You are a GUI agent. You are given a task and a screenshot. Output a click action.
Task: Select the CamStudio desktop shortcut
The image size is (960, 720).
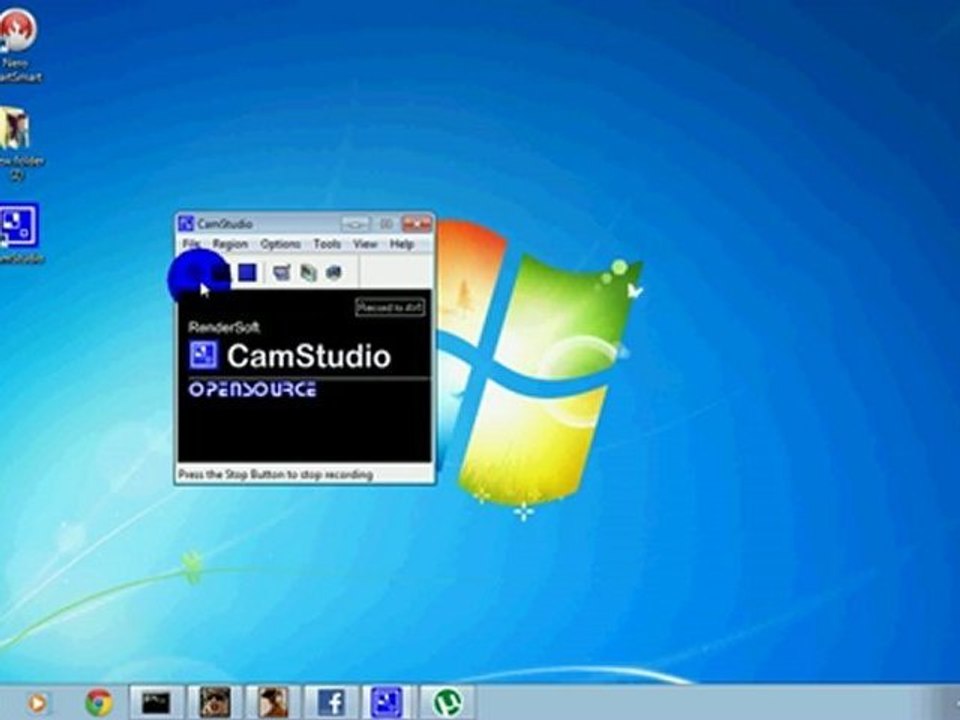pyautogui.click(x=20, y=233)
